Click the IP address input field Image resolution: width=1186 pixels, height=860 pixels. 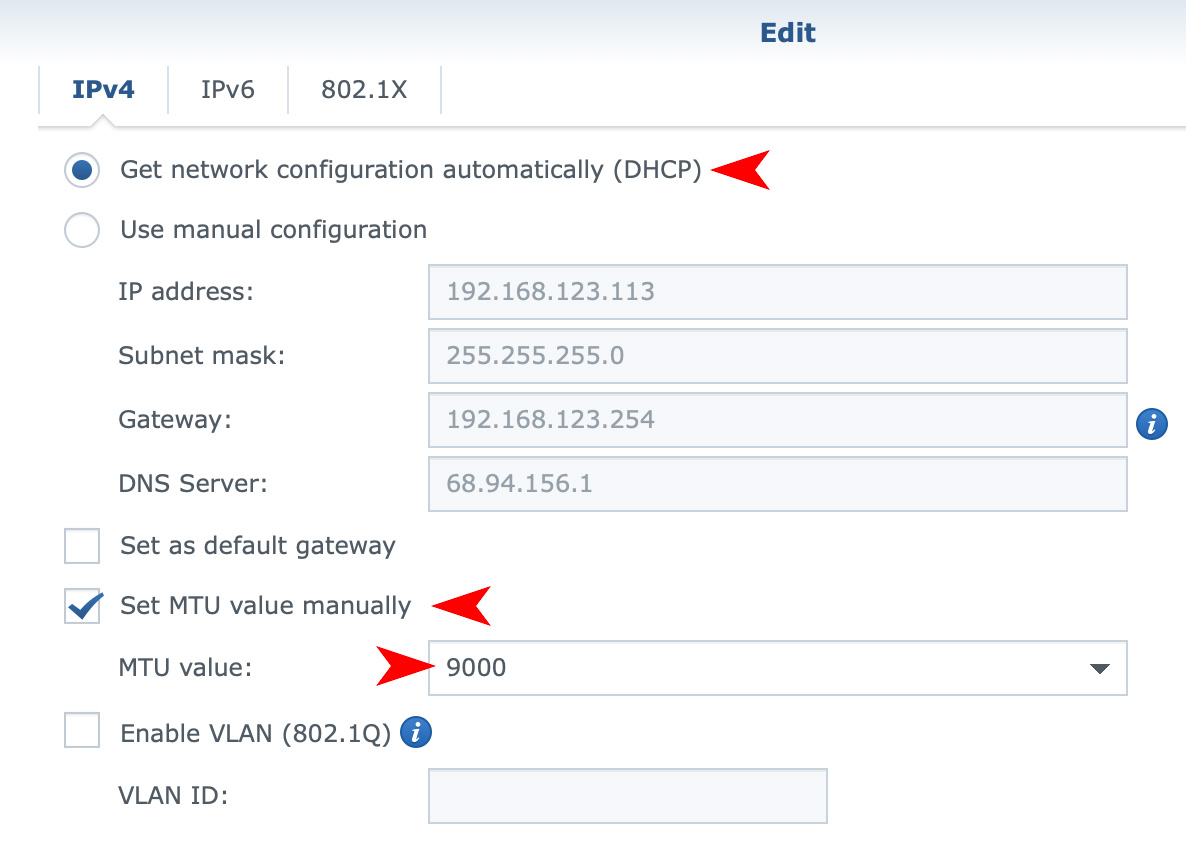tap(778, 292)
